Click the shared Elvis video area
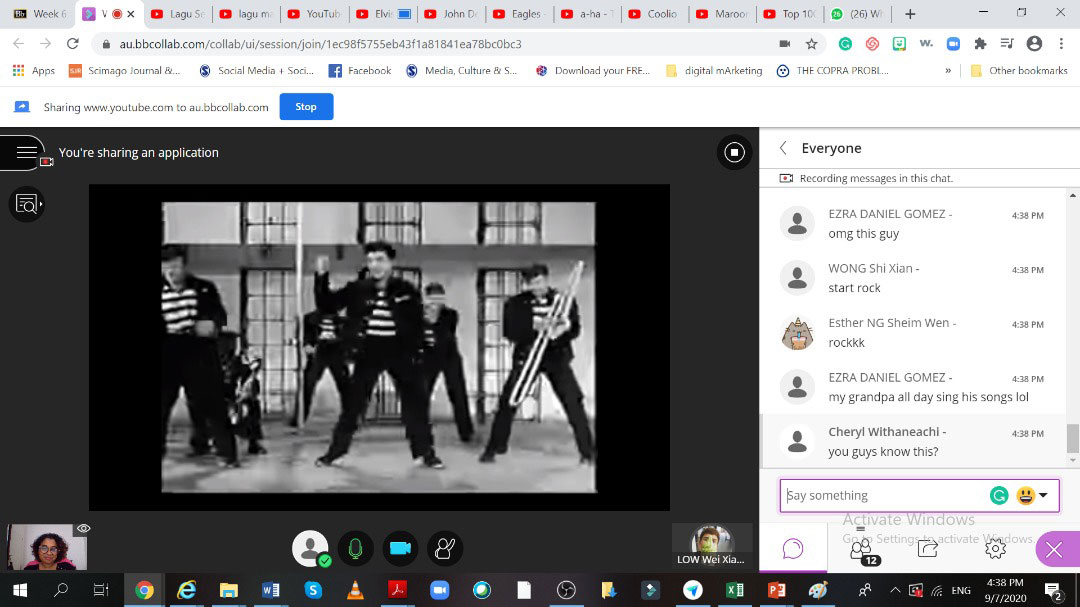This screenshot has height=607, width=1080. (x=379, y=347)
